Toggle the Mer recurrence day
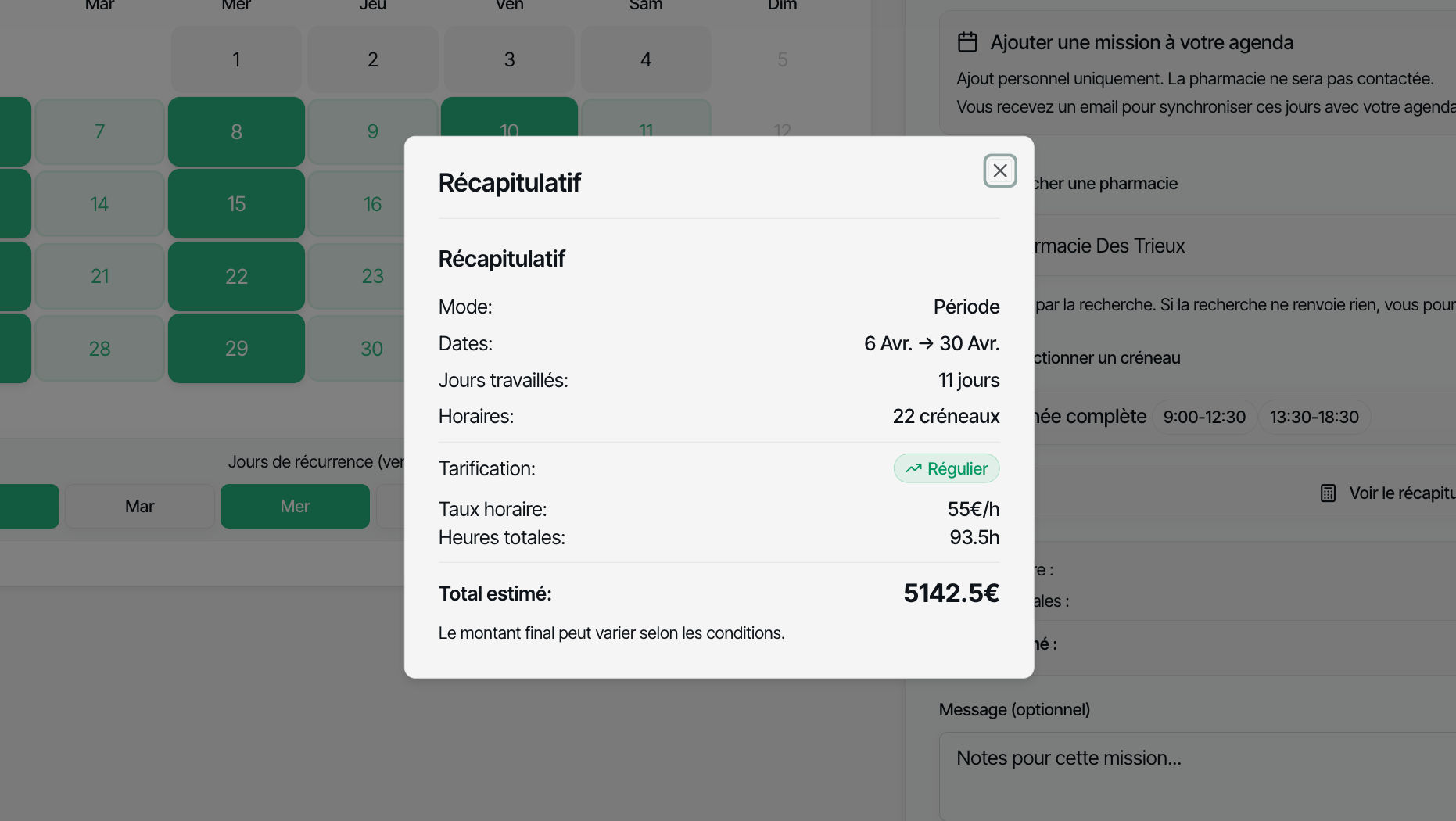Screen dimensions: 1456x821 (295, 506)
